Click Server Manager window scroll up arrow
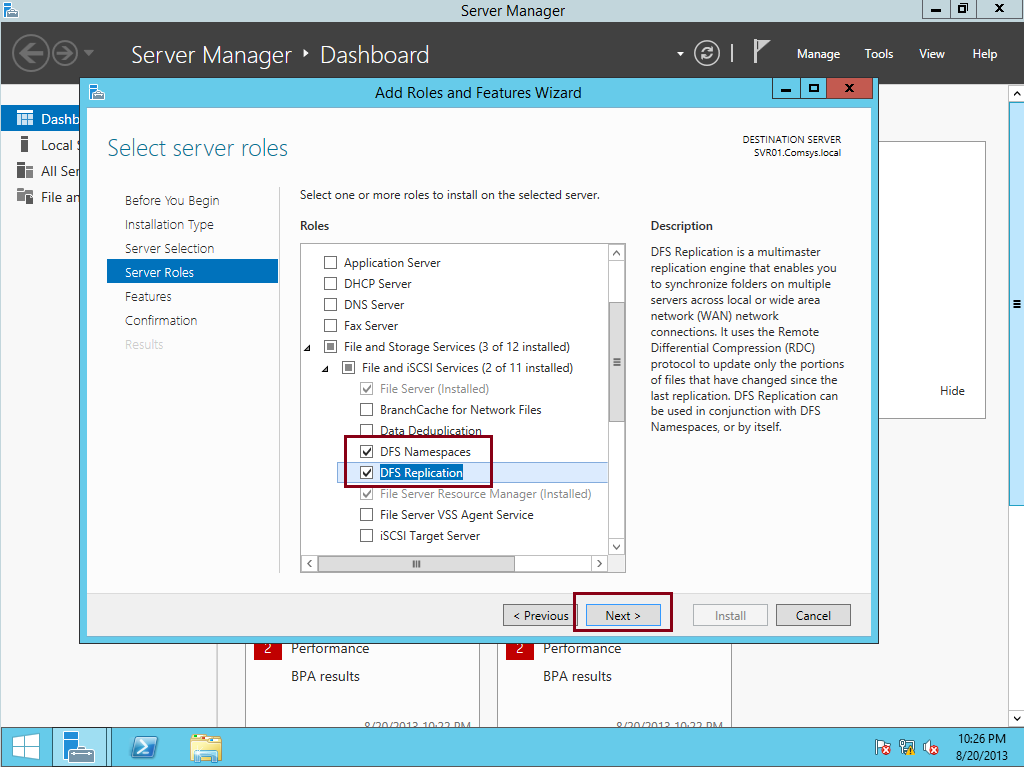The width and height of the screenshot is (1024, 767). (x=1016, y=93)
